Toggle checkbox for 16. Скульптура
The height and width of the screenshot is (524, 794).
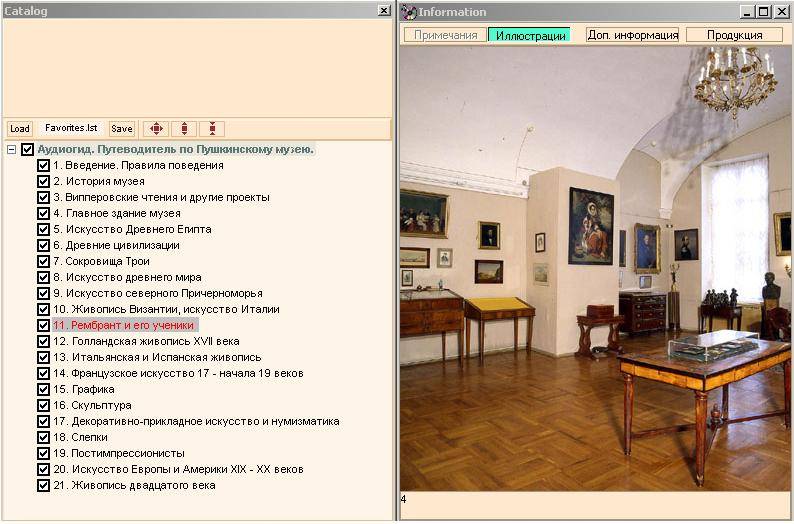(x=44, y=406)
